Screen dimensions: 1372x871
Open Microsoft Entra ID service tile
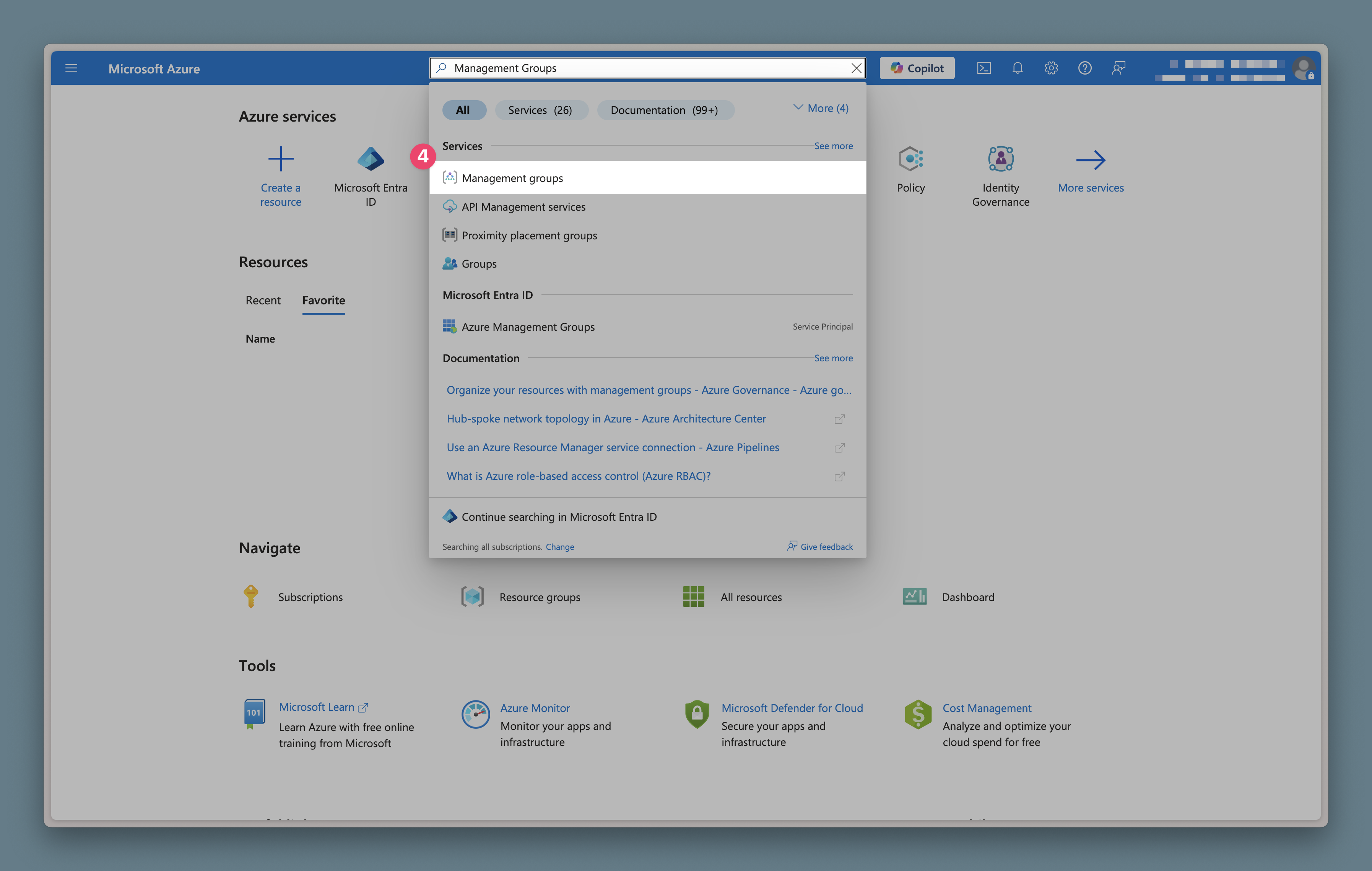click(371, 176)
